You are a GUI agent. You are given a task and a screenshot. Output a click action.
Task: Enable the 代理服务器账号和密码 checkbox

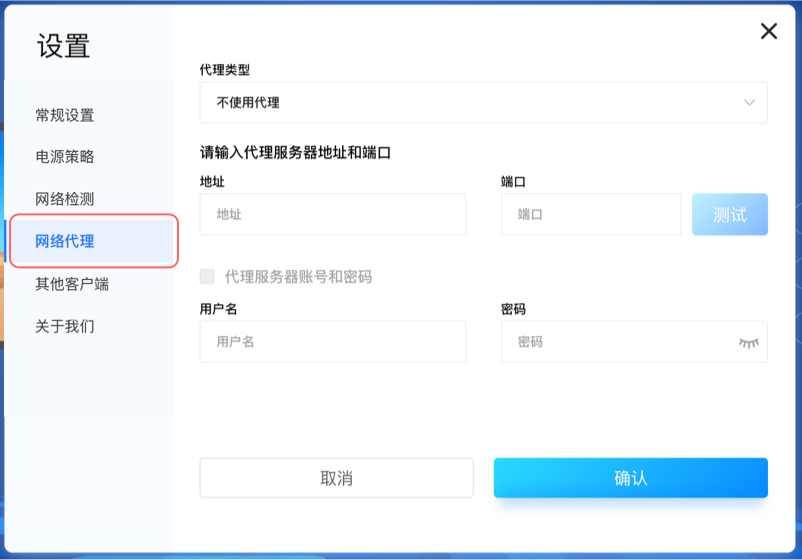tap(207, 277)
